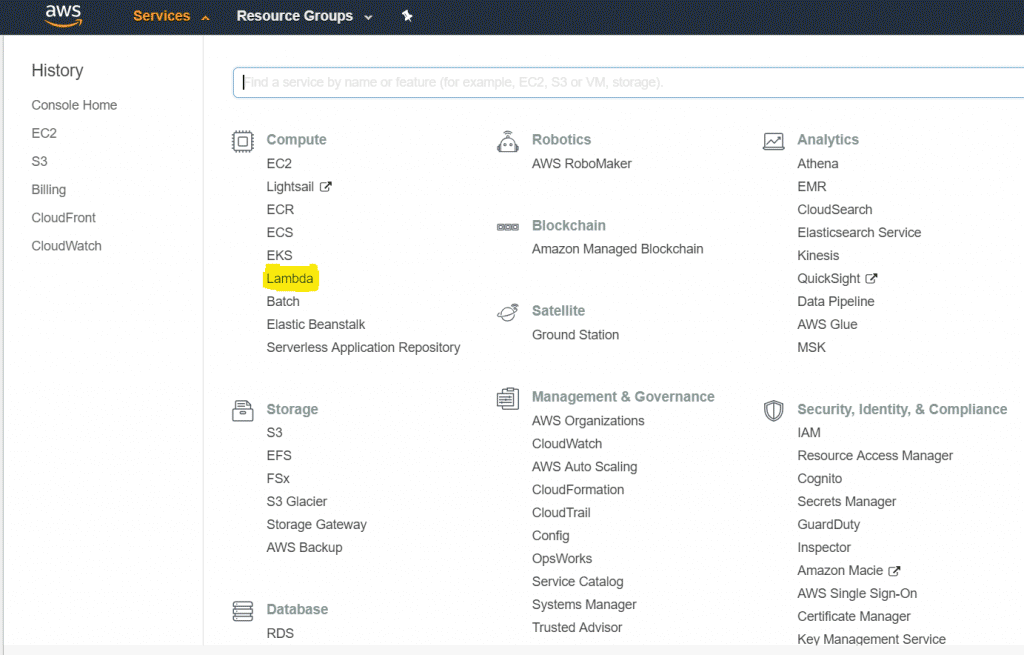Open the highlighted Lambda service
The height and width of the screenshot is (655, 1024).
click(290, 278)
